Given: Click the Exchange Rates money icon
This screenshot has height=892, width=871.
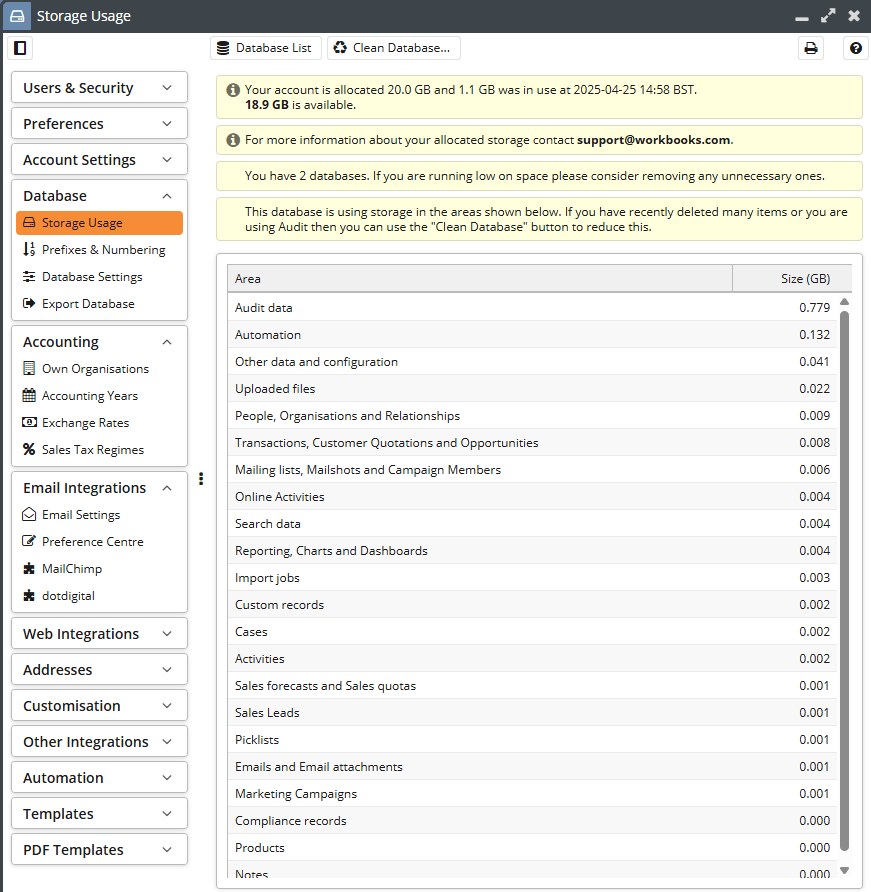Looking at the screenshot, I should [x=29, y=422].
